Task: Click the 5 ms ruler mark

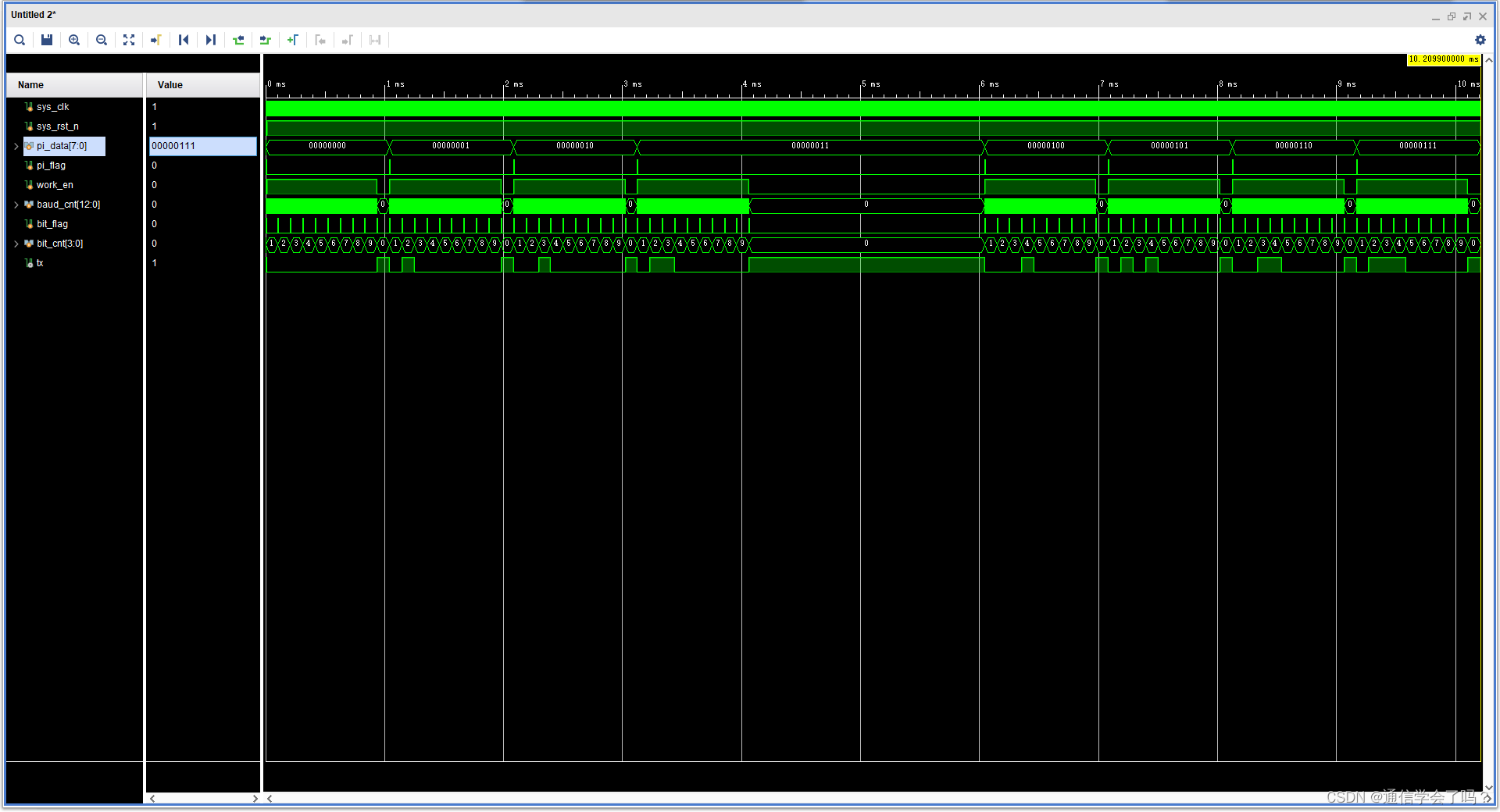Action: click(870, 84)
